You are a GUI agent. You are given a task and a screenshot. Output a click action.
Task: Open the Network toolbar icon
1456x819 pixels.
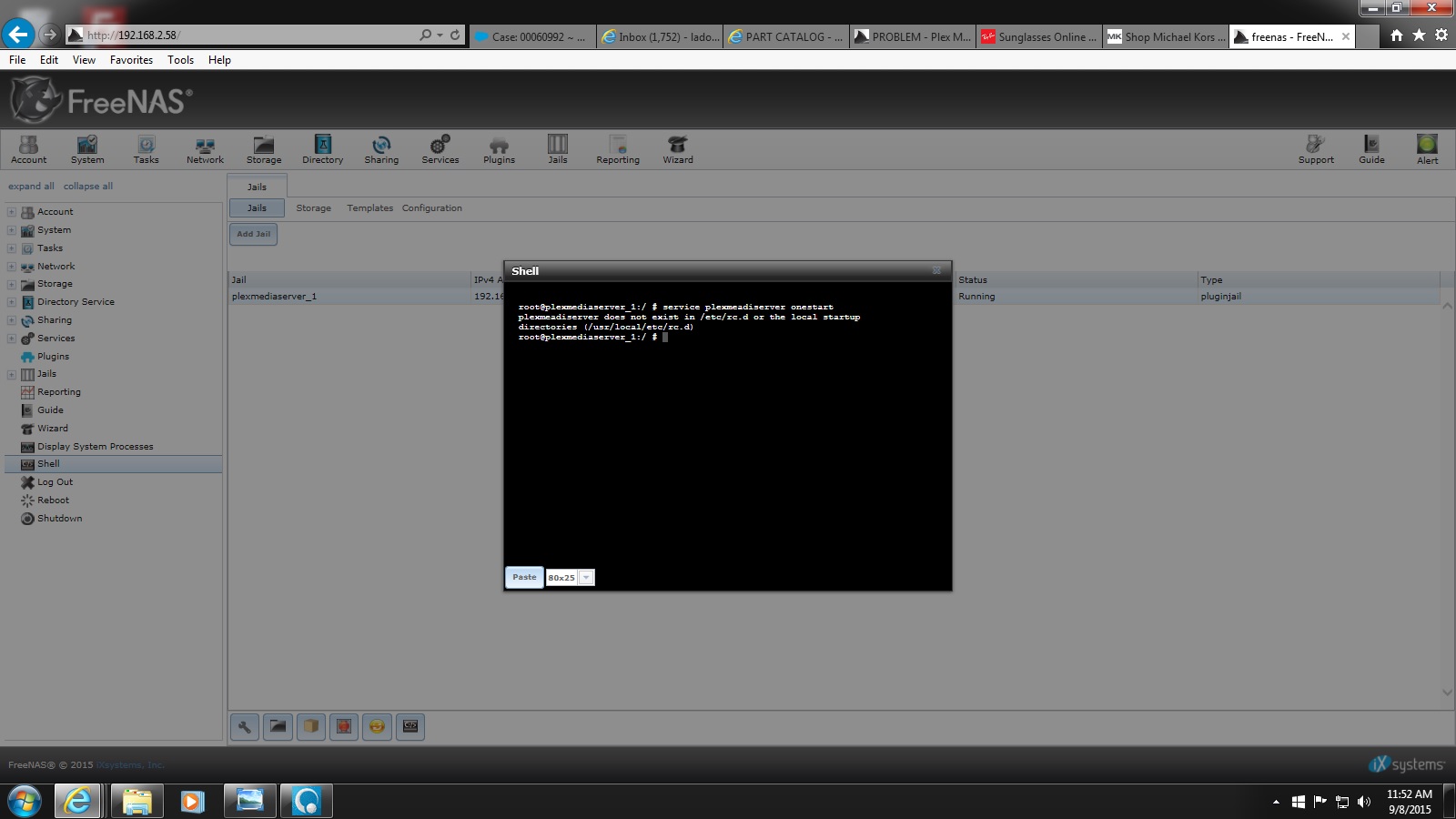pos(205,149)
